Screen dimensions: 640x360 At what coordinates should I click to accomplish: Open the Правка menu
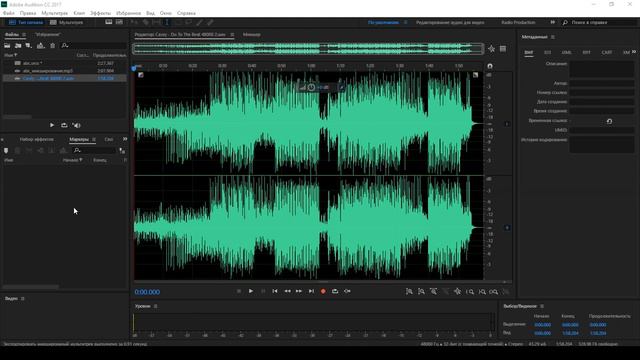(28, 13)
